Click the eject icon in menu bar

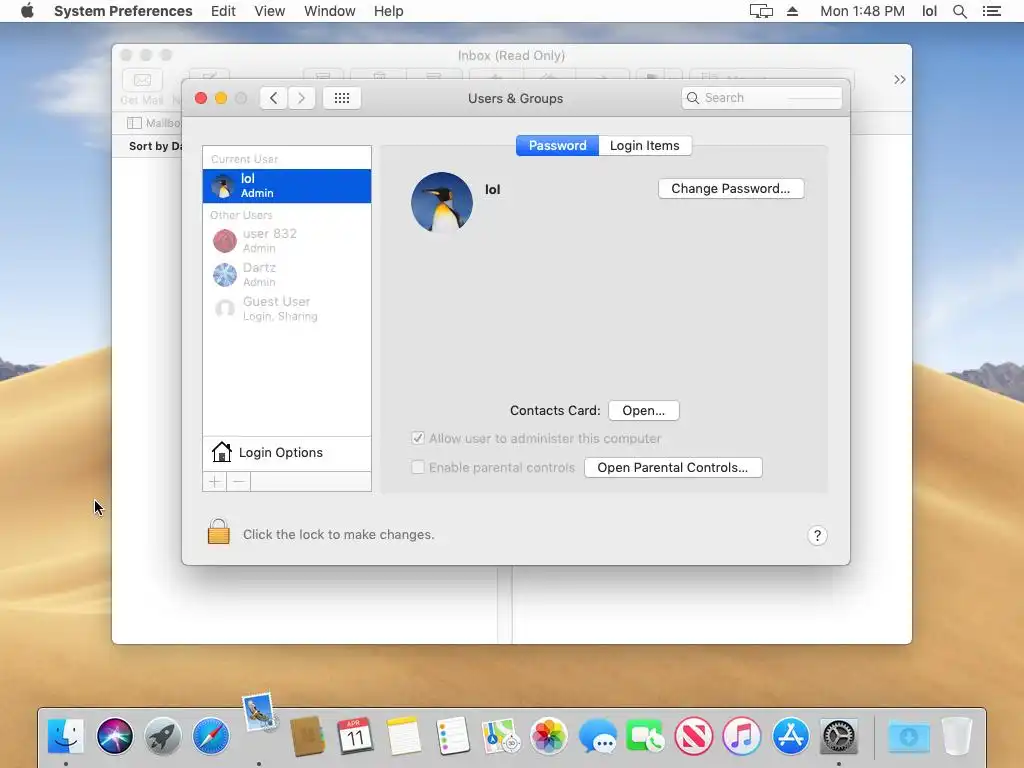792,11
